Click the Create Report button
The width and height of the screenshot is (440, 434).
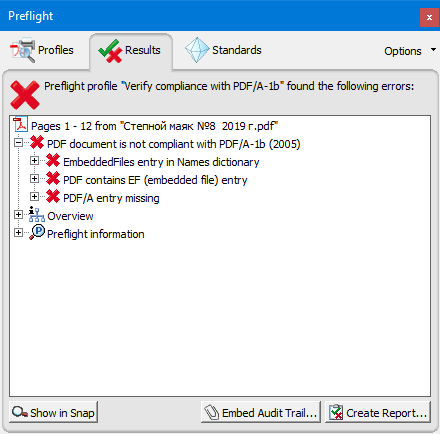pos(378,412)
